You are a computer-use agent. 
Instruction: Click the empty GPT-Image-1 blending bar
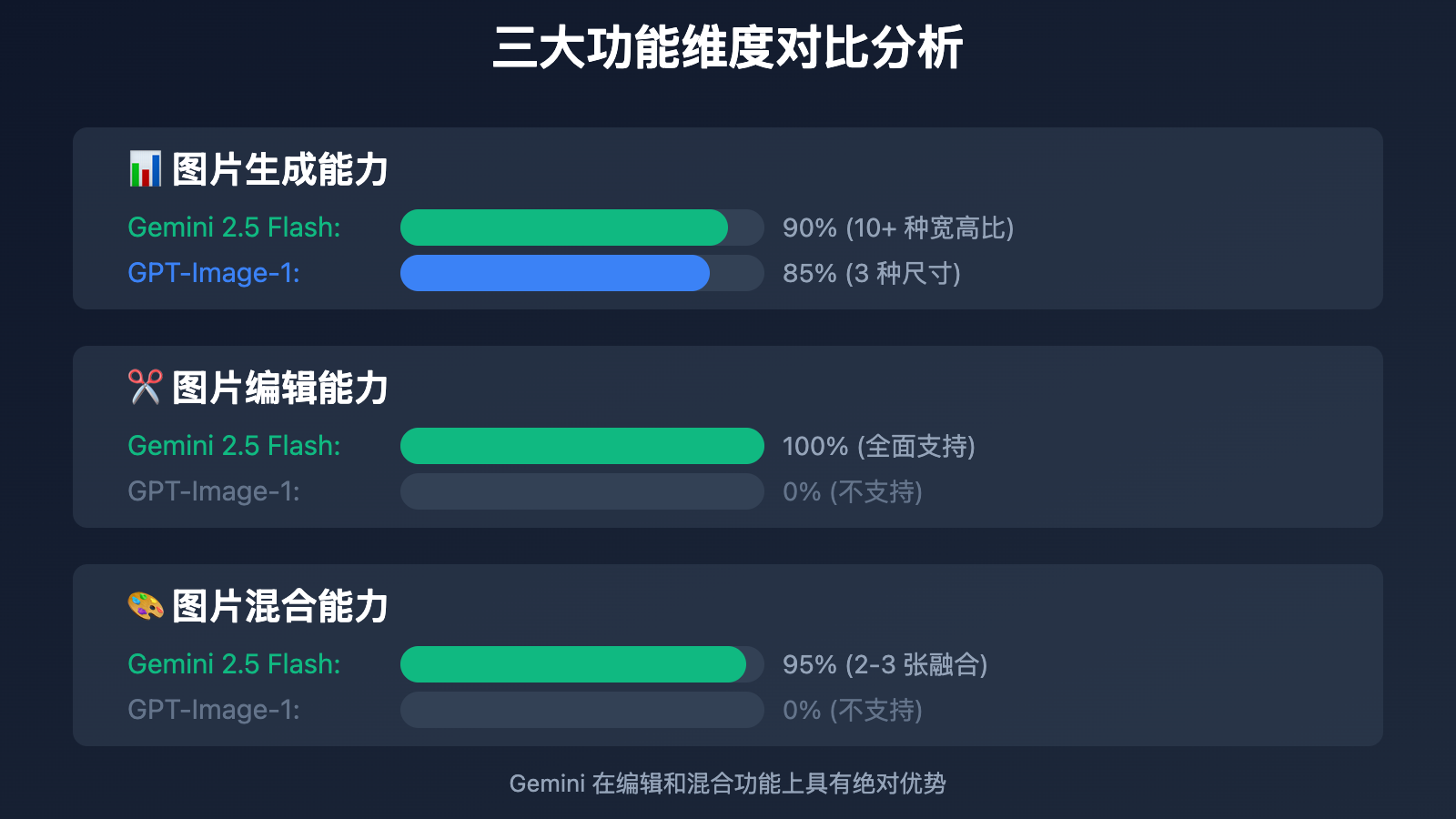582,710
